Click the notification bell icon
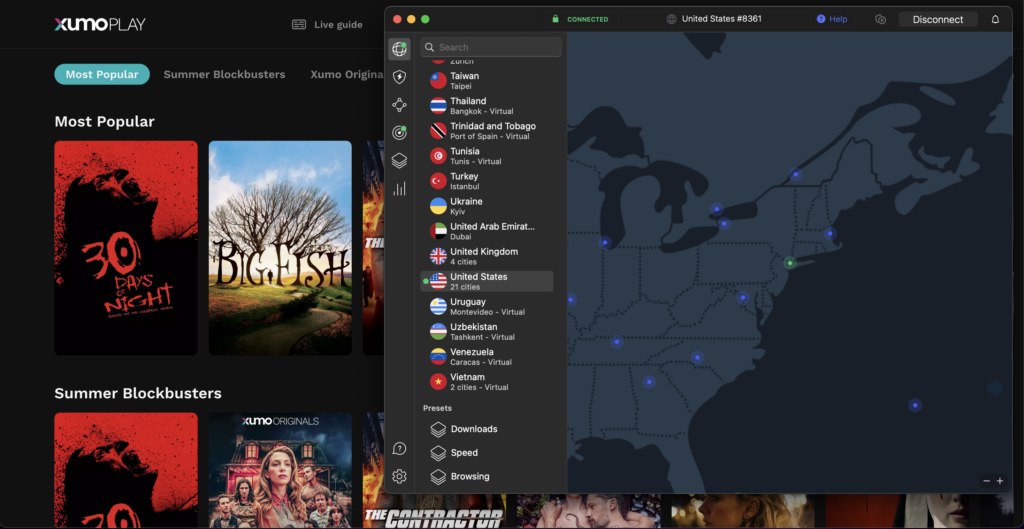The height and width of the screenshot is (529, 1024). click(x=995, y=19)
